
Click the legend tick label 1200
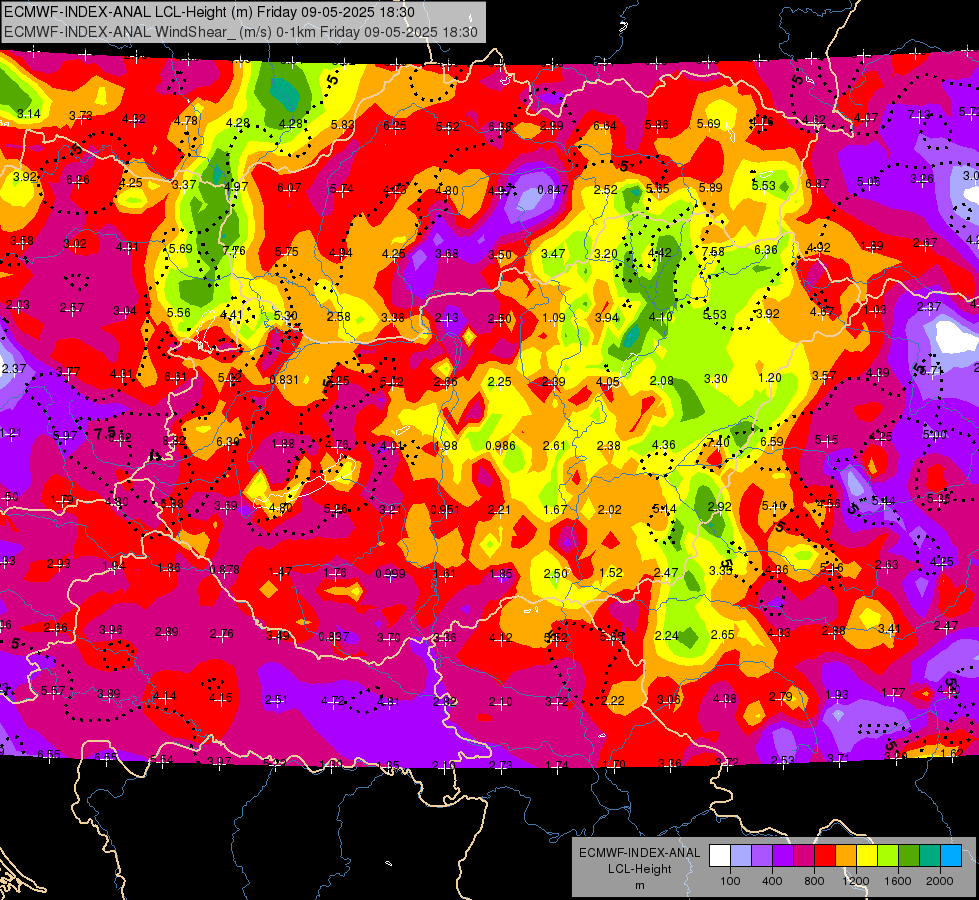point(855,881)
